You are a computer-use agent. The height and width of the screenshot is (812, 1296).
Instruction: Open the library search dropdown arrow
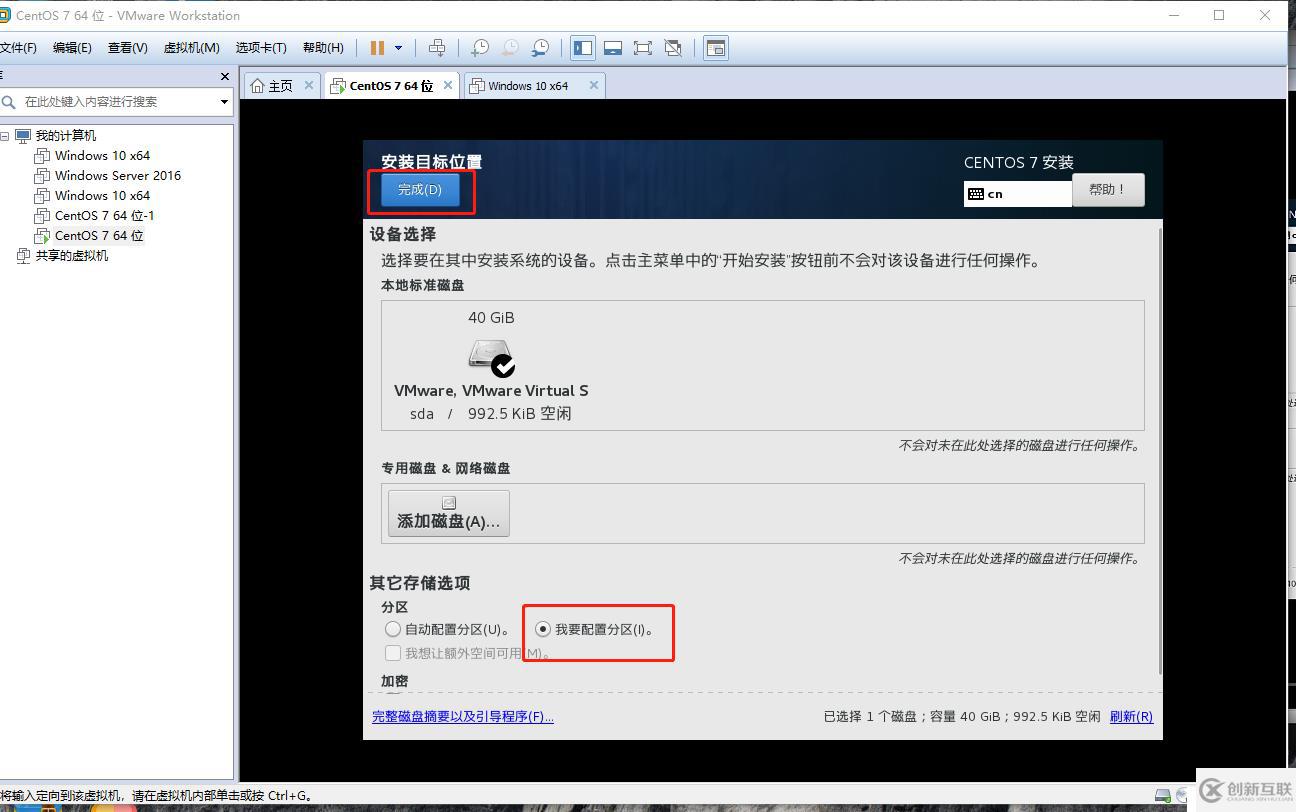(x=224, y=102)
